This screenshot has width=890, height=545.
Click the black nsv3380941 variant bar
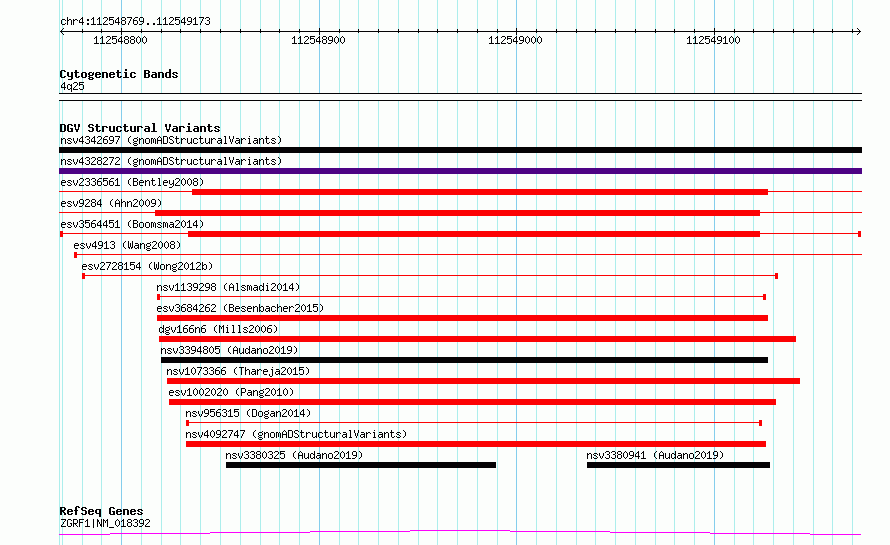point(678,465)
